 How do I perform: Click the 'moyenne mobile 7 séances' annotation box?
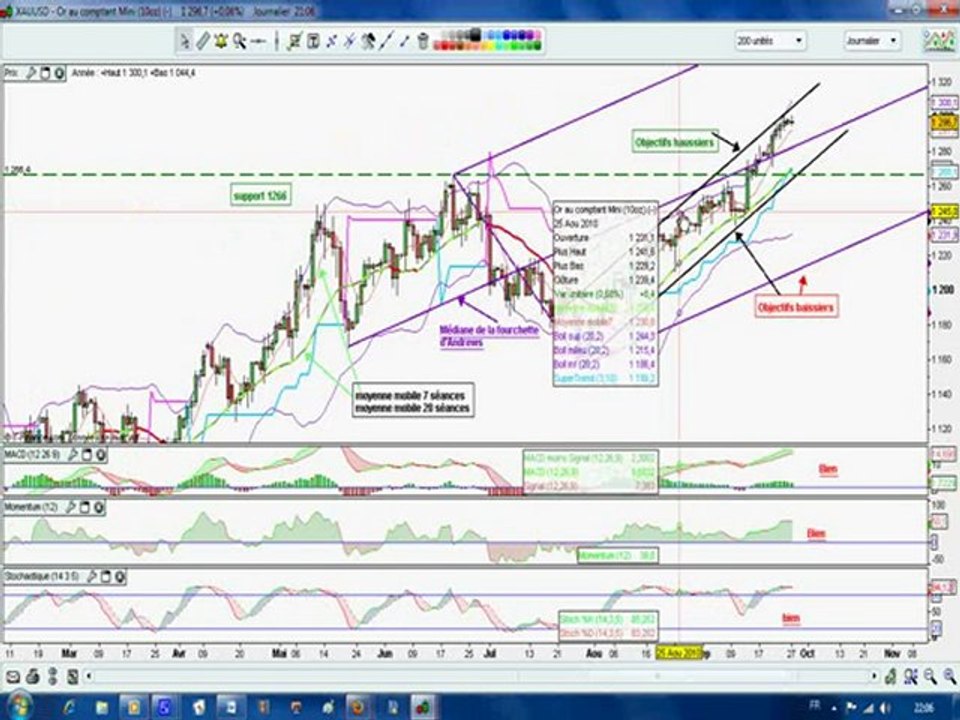(x=413, y=401)
